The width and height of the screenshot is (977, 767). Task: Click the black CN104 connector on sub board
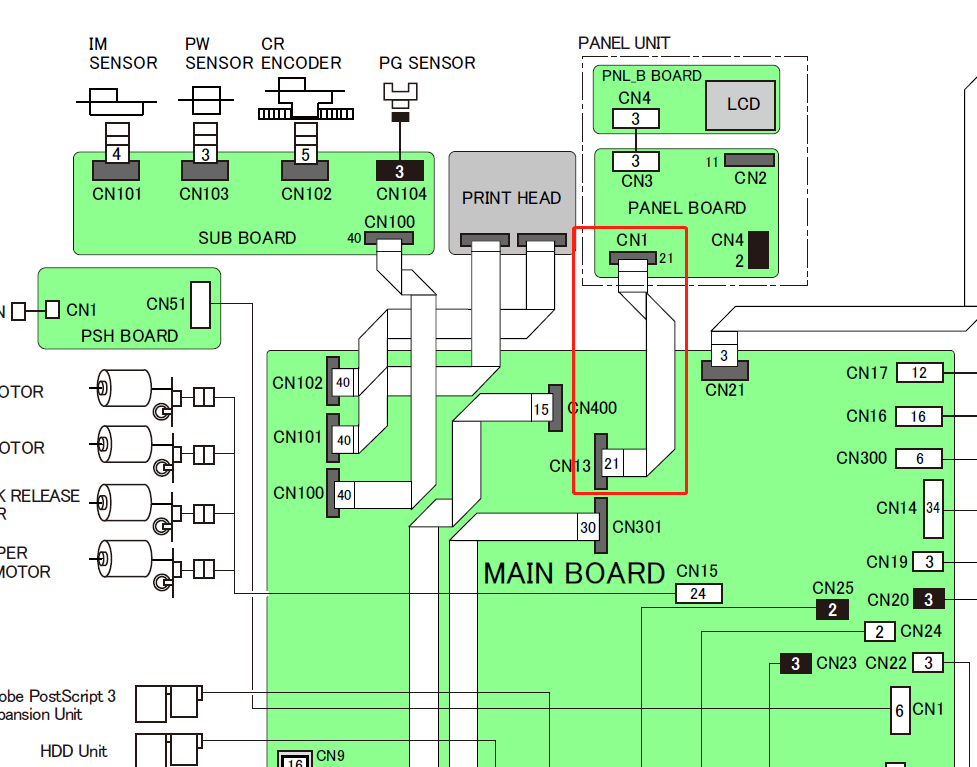click(x=400, y=171)
